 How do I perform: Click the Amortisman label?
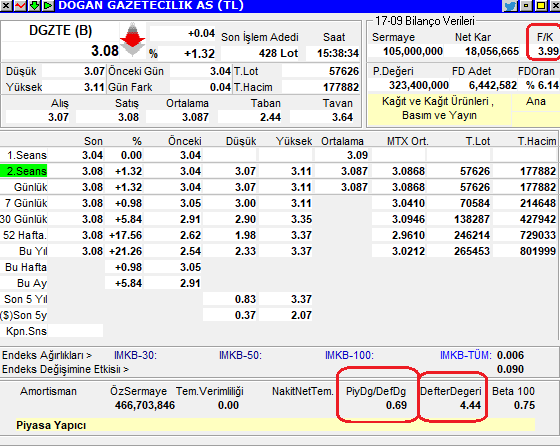point(48,391)
